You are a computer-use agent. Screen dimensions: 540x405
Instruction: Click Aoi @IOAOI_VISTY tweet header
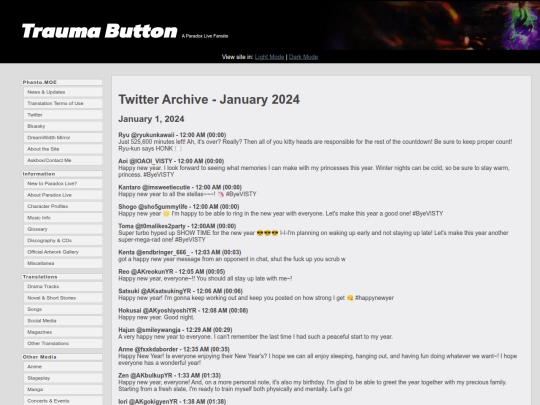pyautogui.click(x=171, y=161)
